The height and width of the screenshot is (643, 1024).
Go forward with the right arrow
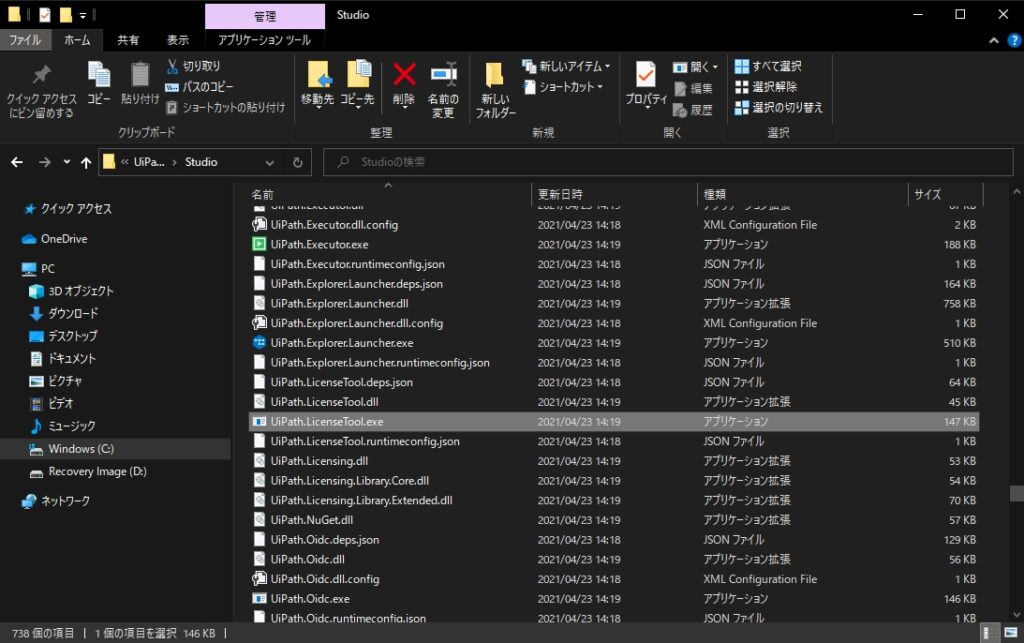point(44,162)
